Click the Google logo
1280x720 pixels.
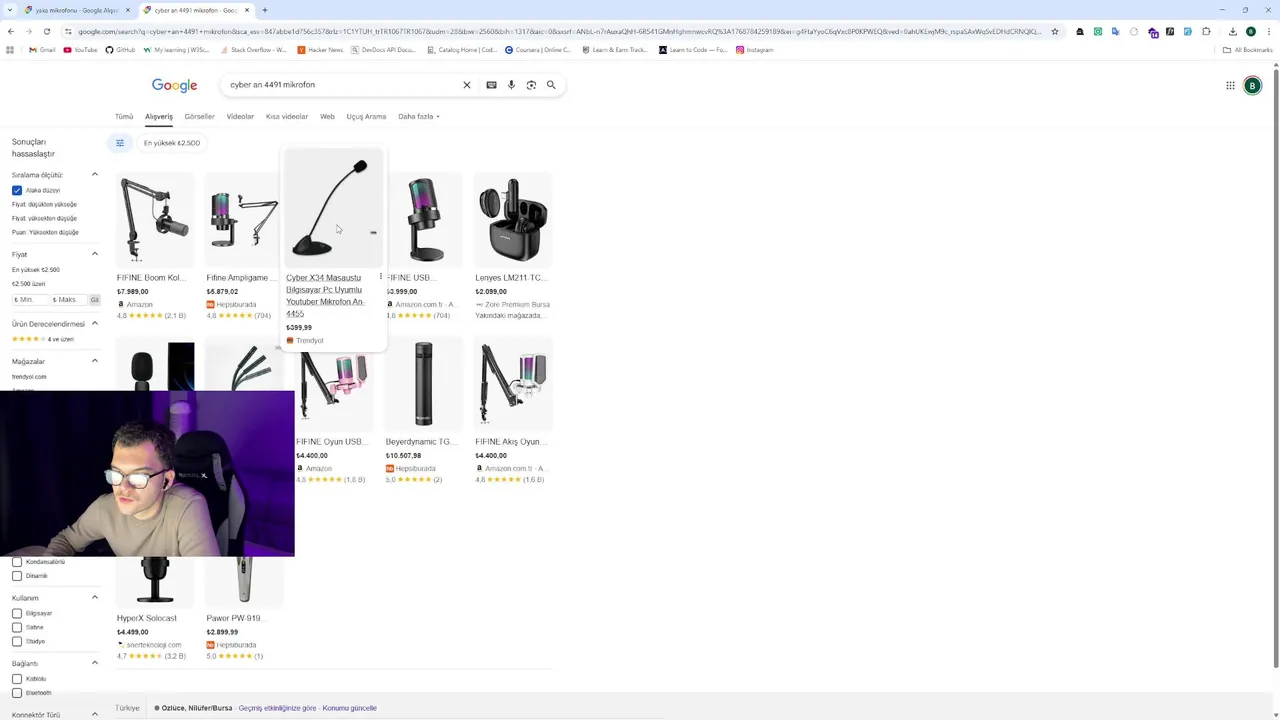pyautogui.click(x=174, y=85)
